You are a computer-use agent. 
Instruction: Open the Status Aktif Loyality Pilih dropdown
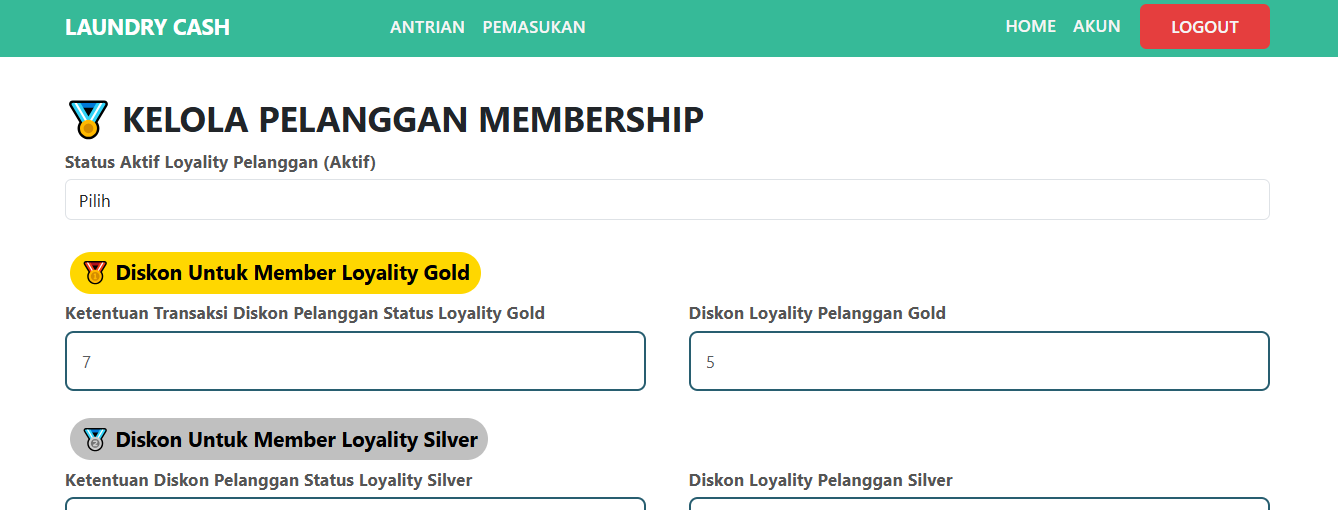[x=667, y=200]
